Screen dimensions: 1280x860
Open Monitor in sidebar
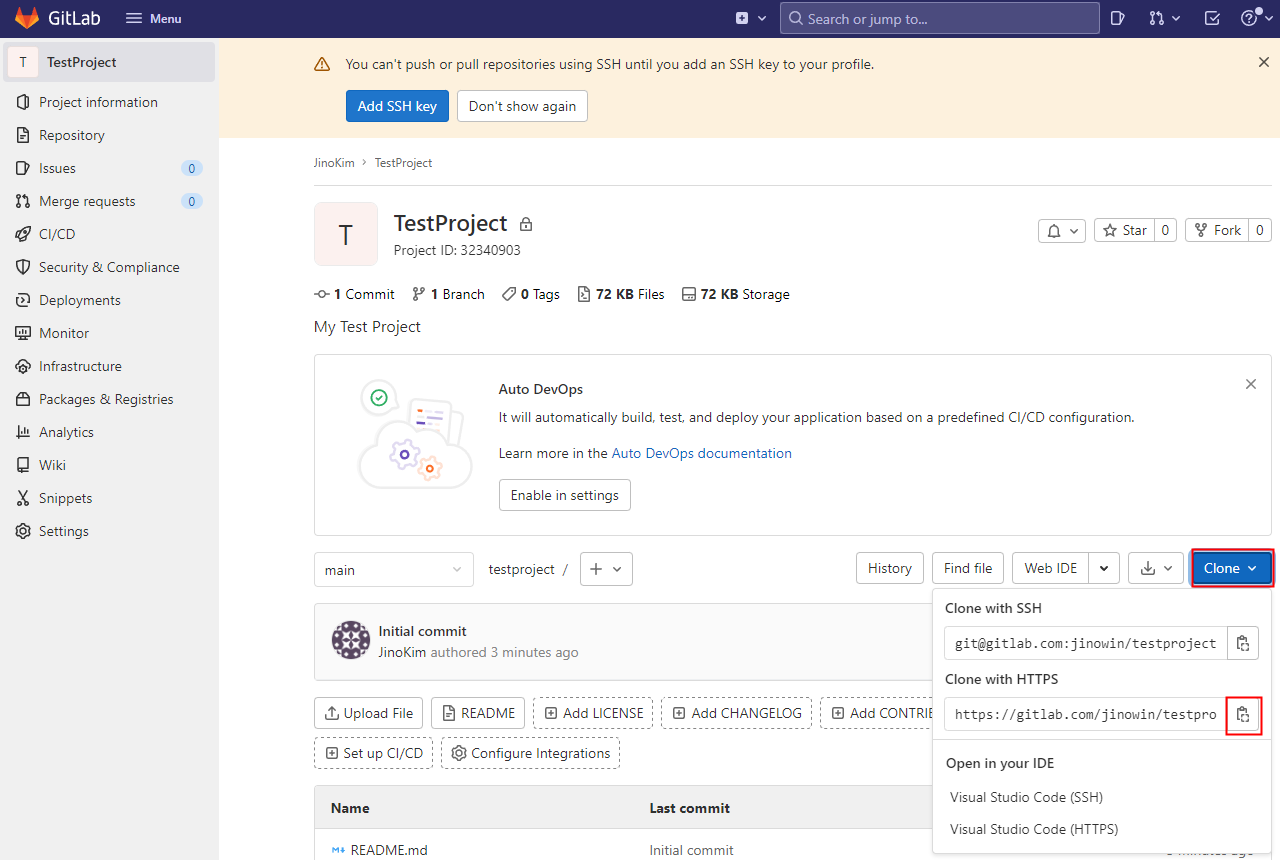tap(110, 333)
